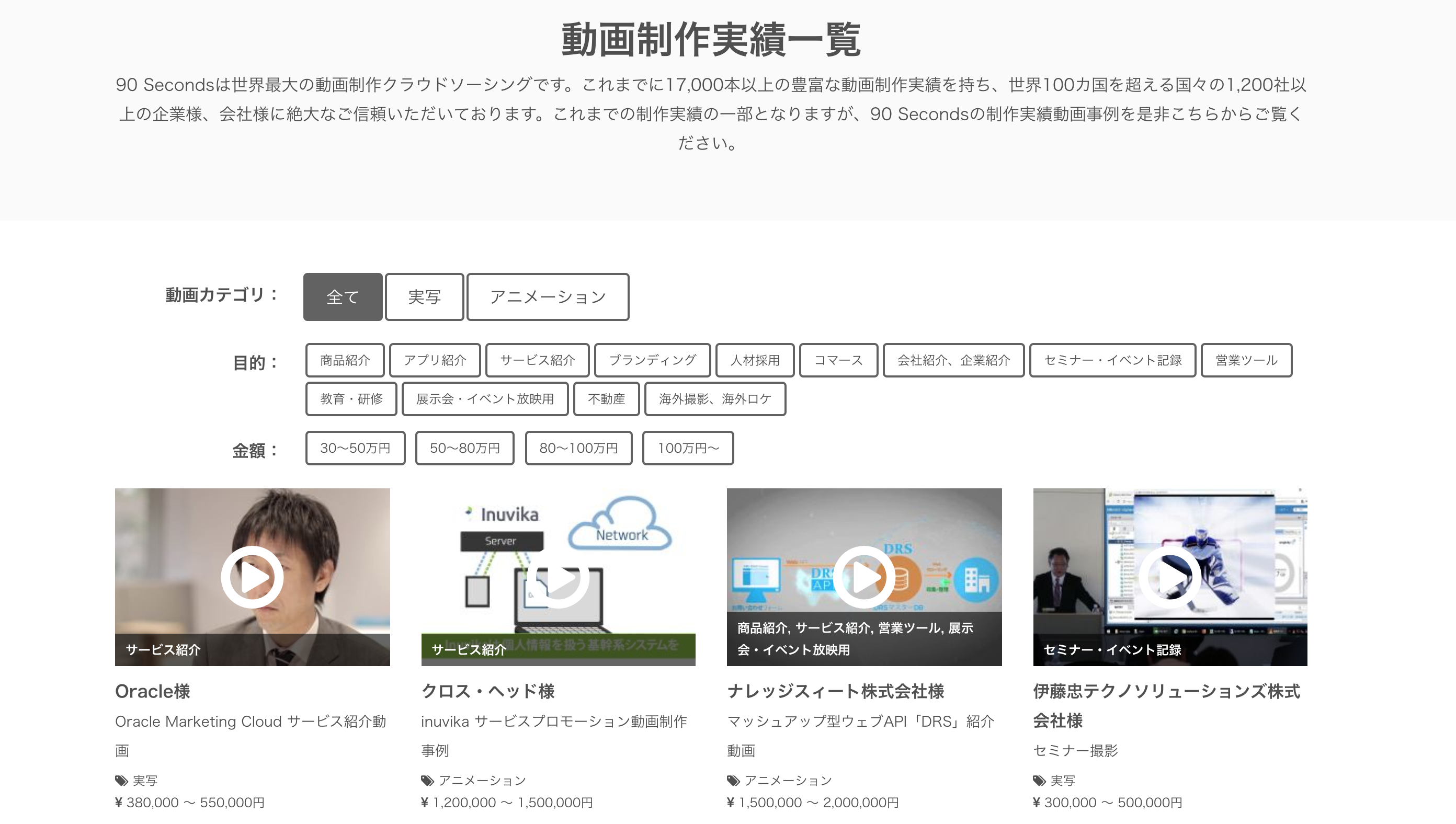
Task: Click アニメーション tag under クロス・ヘッド card
Action: pos(482,781)
